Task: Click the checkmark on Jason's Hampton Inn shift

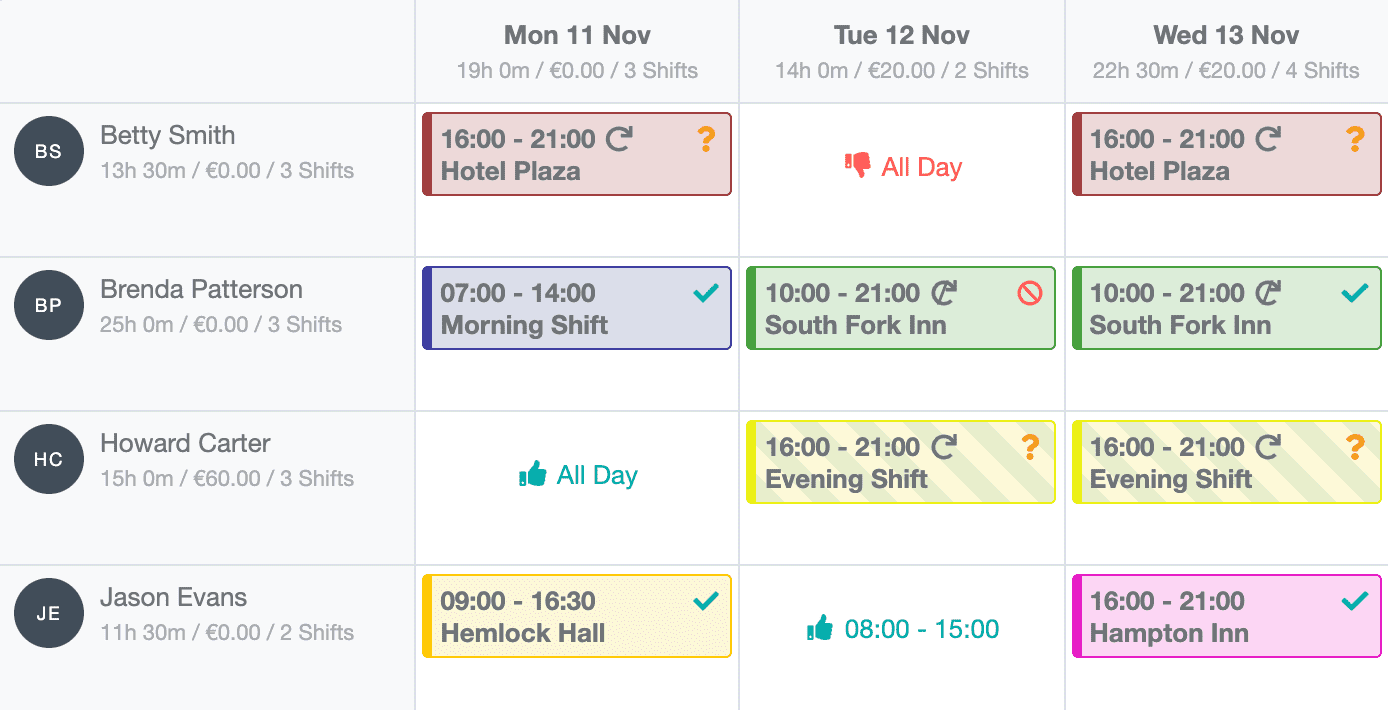Action: [x=1355, y=601]
